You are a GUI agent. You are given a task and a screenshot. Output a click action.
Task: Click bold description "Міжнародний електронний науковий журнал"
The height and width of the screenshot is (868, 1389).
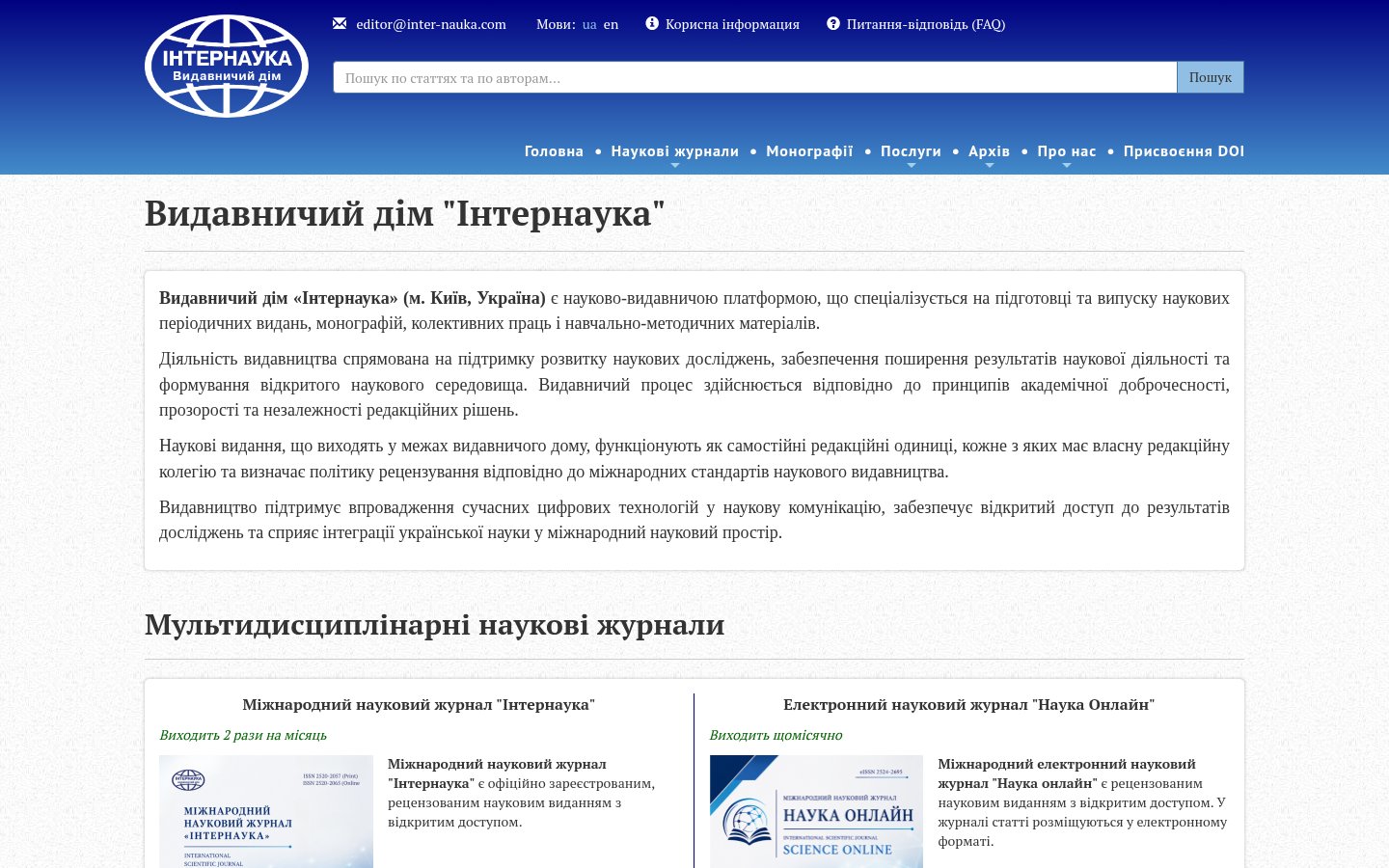1067,773
